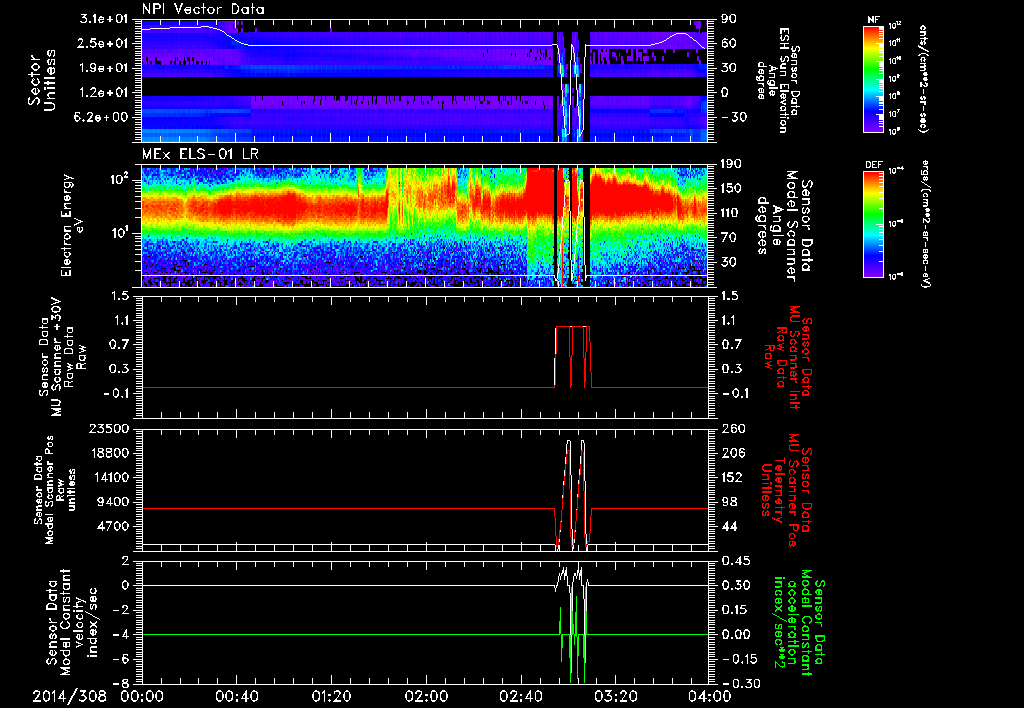The width and height of the screenshot is (1024, 708).
Task: Select the 00:40 time axis tick label
Action: (236, 695)
